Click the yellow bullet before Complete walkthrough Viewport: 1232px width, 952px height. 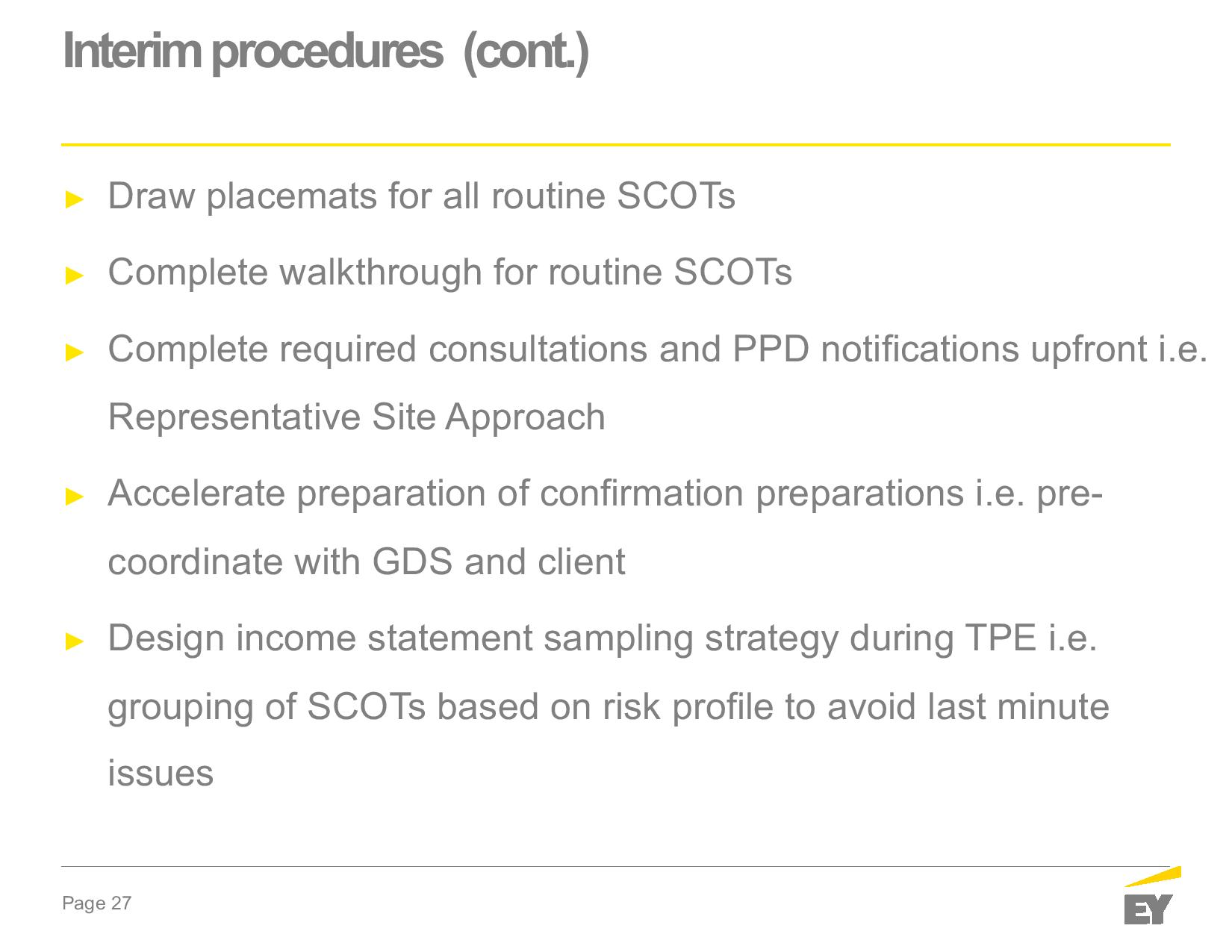(x=75, y=275)
